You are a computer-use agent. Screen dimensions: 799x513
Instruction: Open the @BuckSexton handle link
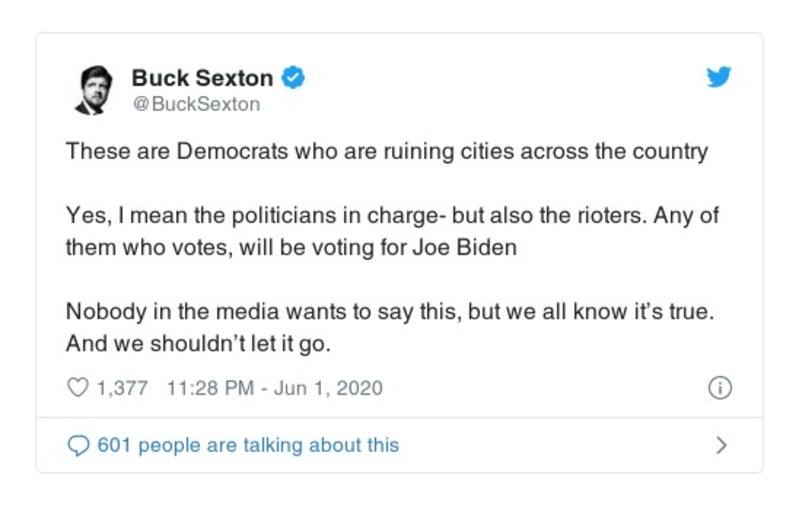point(196,104)
